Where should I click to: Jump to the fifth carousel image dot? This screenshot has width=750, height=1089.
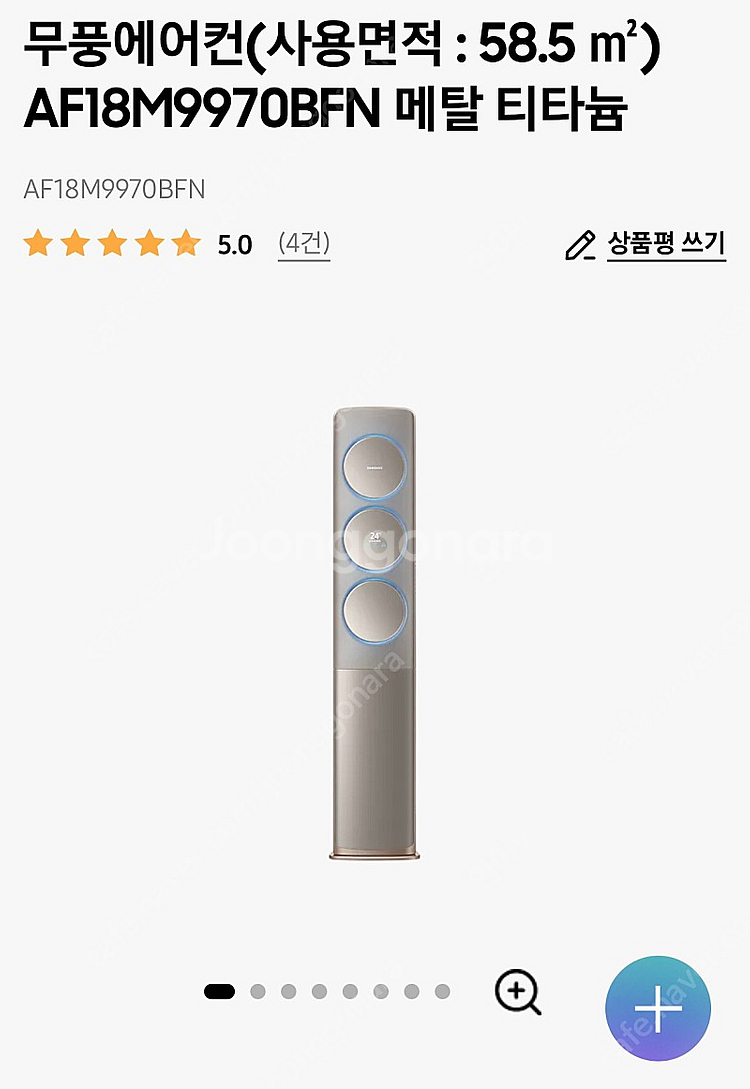pyautogui.click(x=350, y=992)
